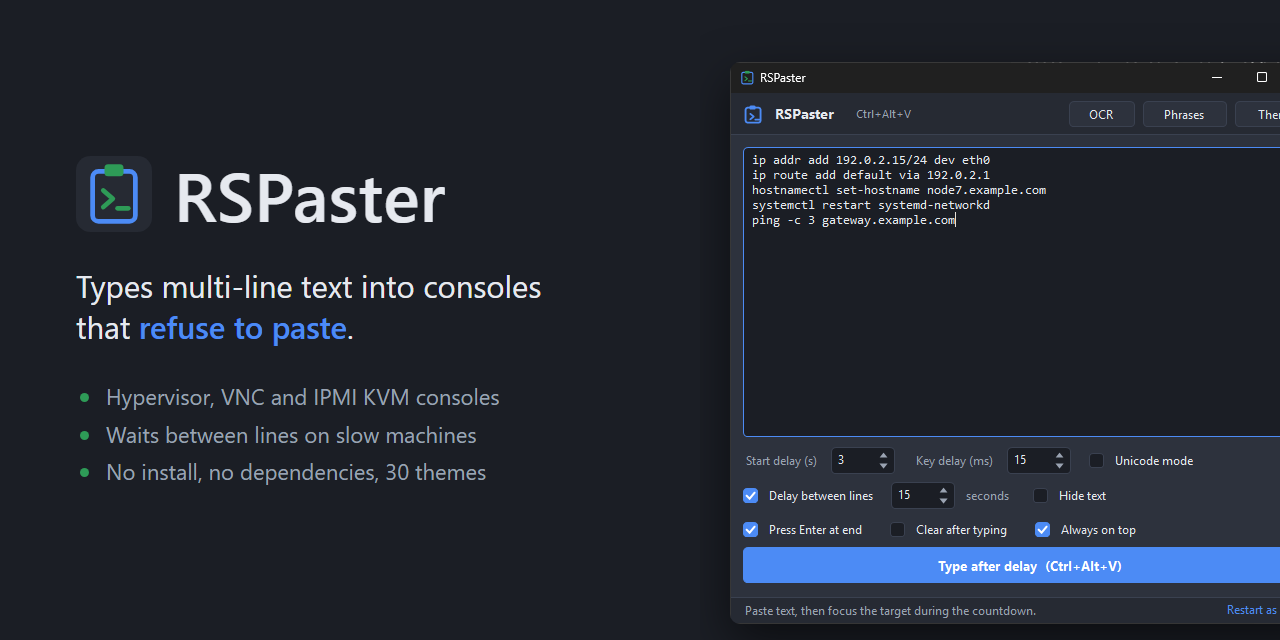This screenshot has height=640, width=1280.
Task: Increase Start delay with the up arrow
Action: 883,455
